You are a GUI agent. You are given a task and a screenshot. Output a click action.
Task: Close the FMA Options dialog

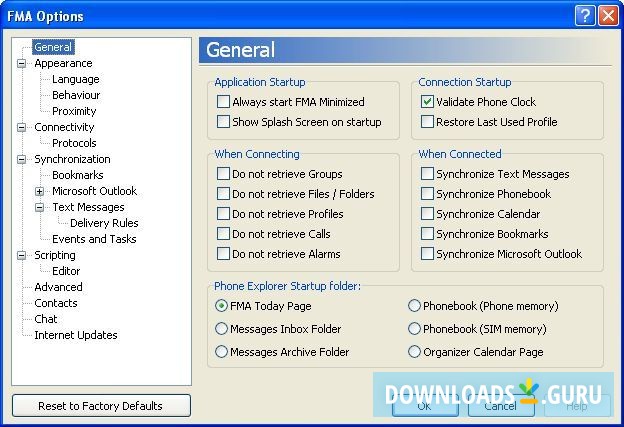[608, 16]
